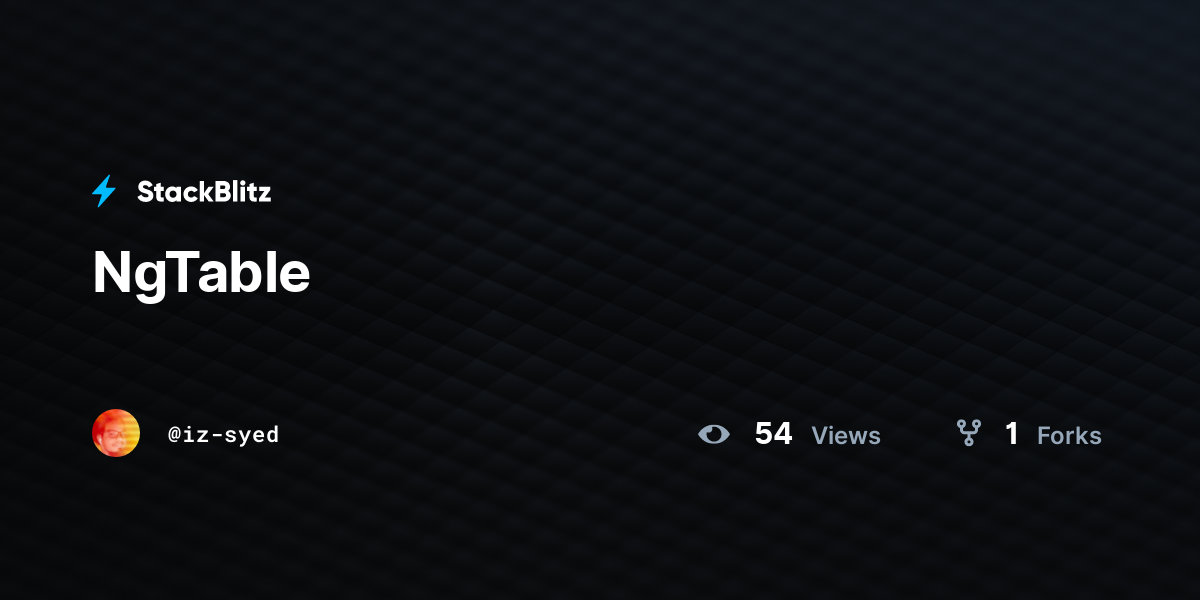Viewport: 1200px width, 600px height.
Task: Click the large white NgTable heading
Action: tap(201, 272)
